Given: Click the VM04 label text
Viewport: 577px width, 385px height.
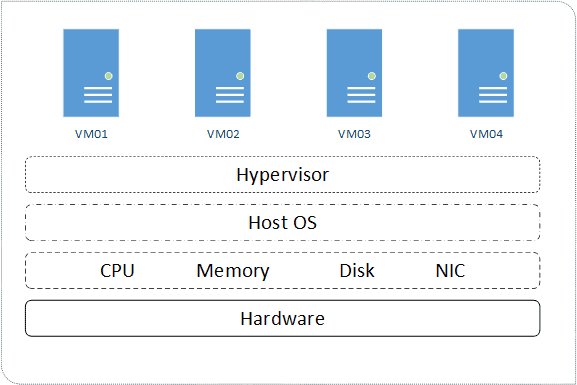Looking at the screenshot, I should click(486, 134).
